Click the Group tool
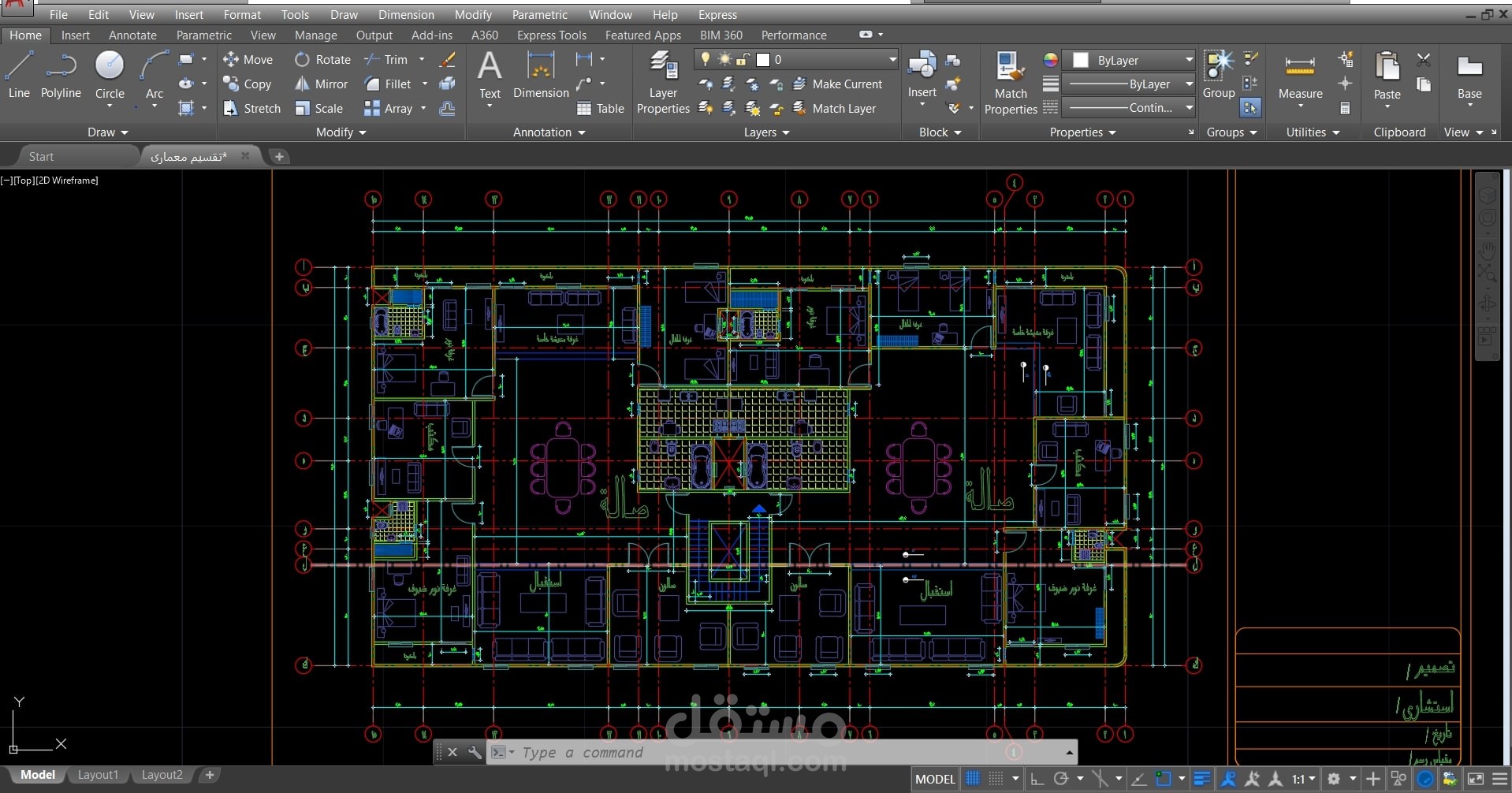 pos(1219,75)
